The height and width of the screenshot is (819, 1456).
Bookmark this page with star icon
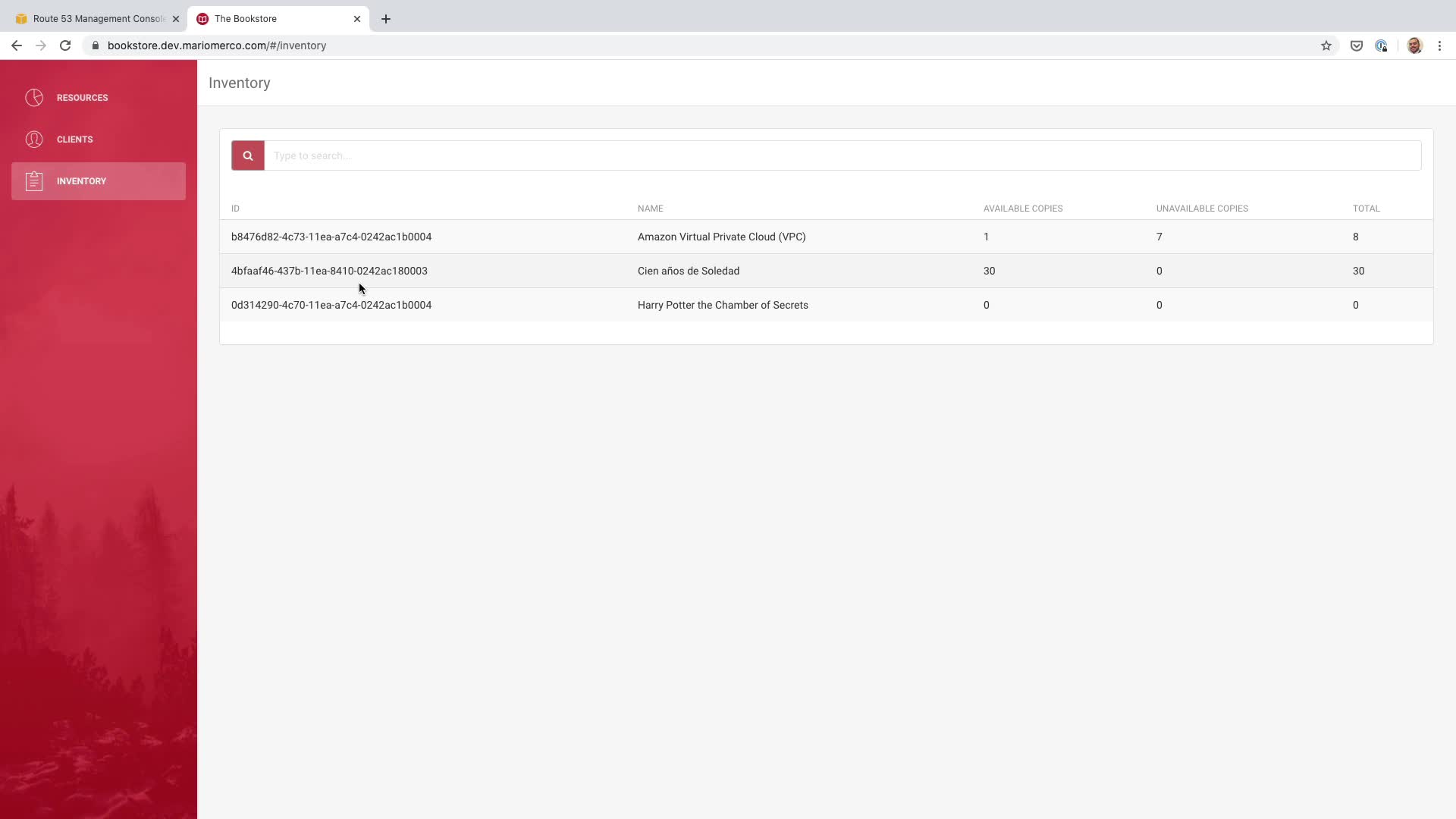(1326, 45)
